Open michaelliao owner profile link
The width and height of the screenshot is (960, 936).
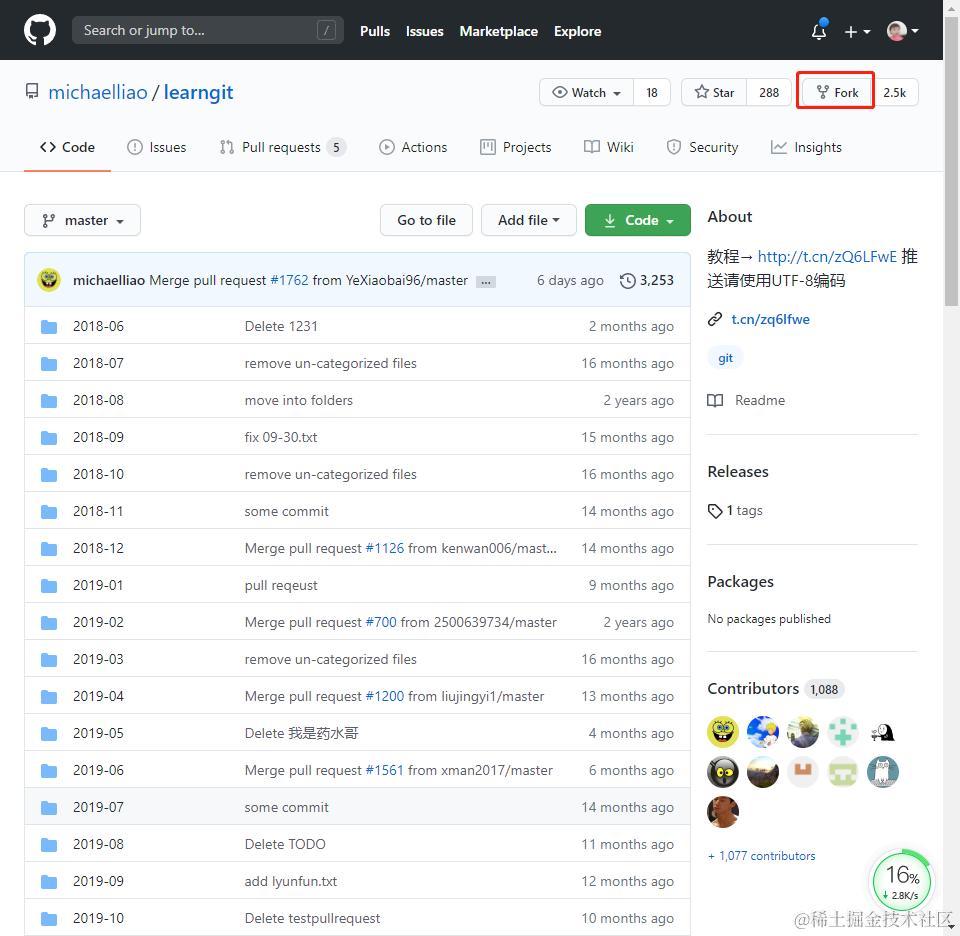(x=98, y=92)
